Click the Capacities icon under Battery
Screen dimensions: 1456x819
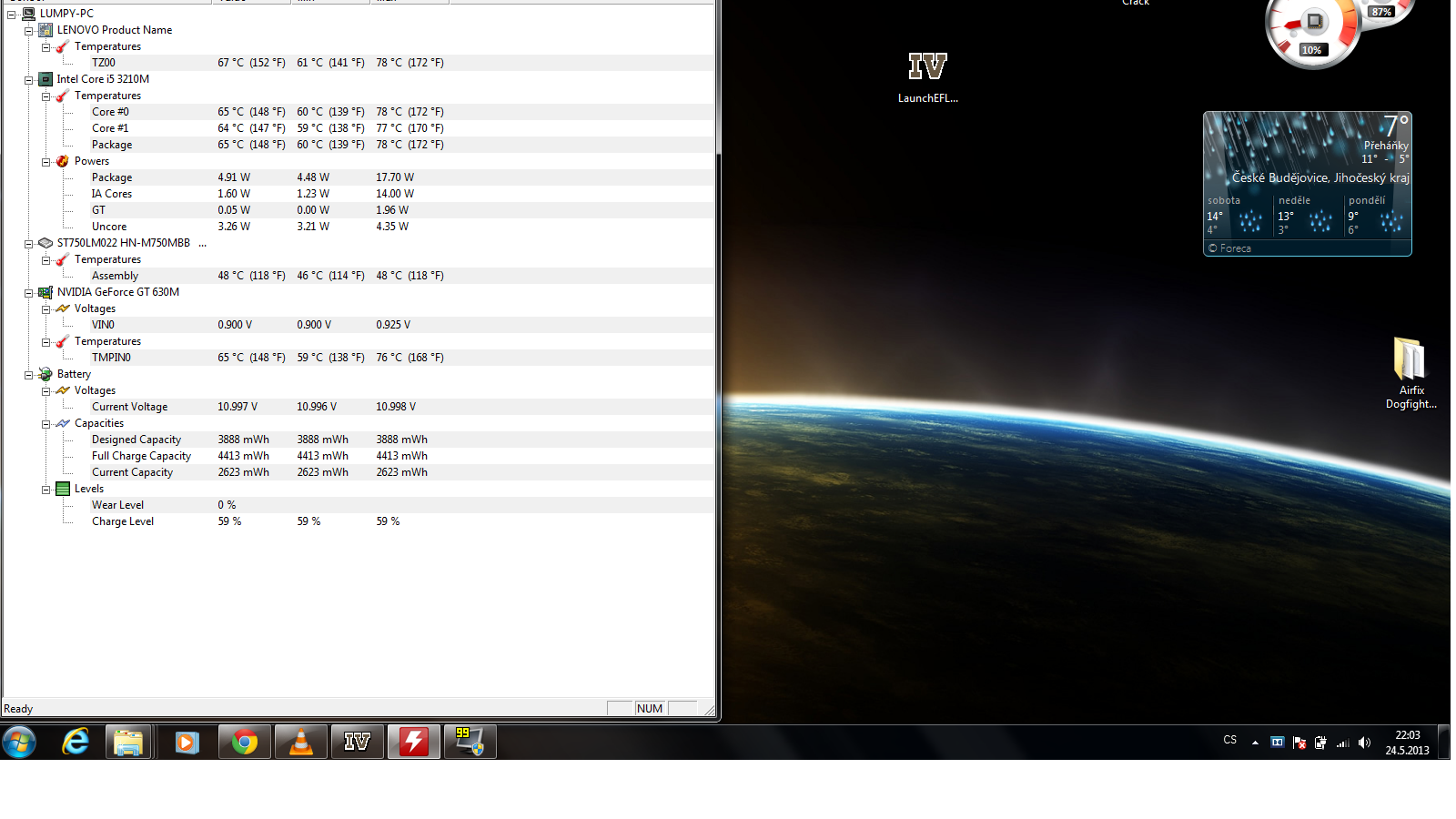point(63,423)
